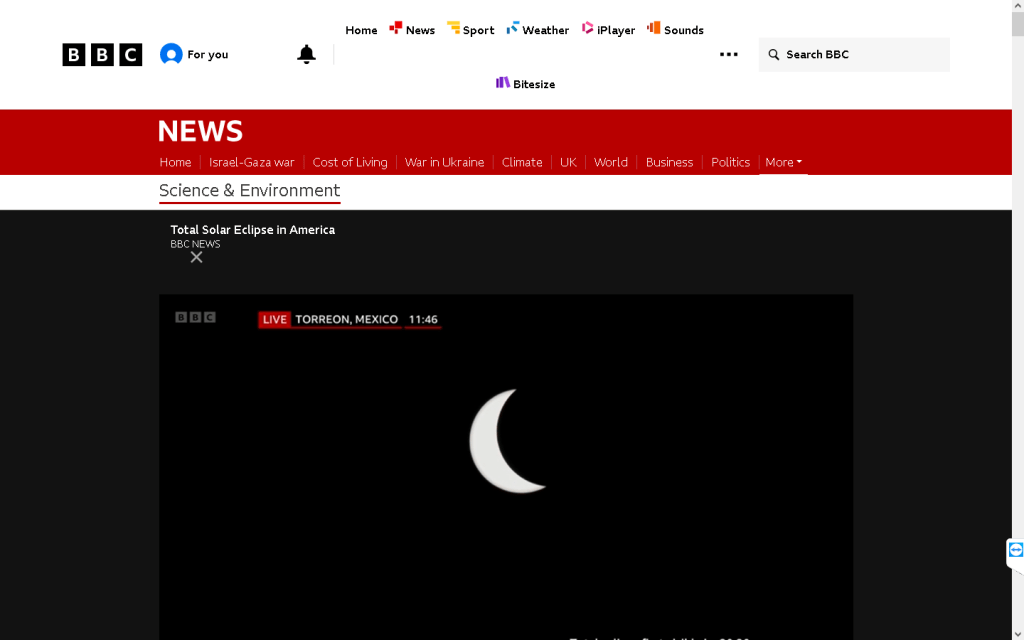Select the Climate news tab
This screenshot has width=1024, height=640.
(522, 162)
